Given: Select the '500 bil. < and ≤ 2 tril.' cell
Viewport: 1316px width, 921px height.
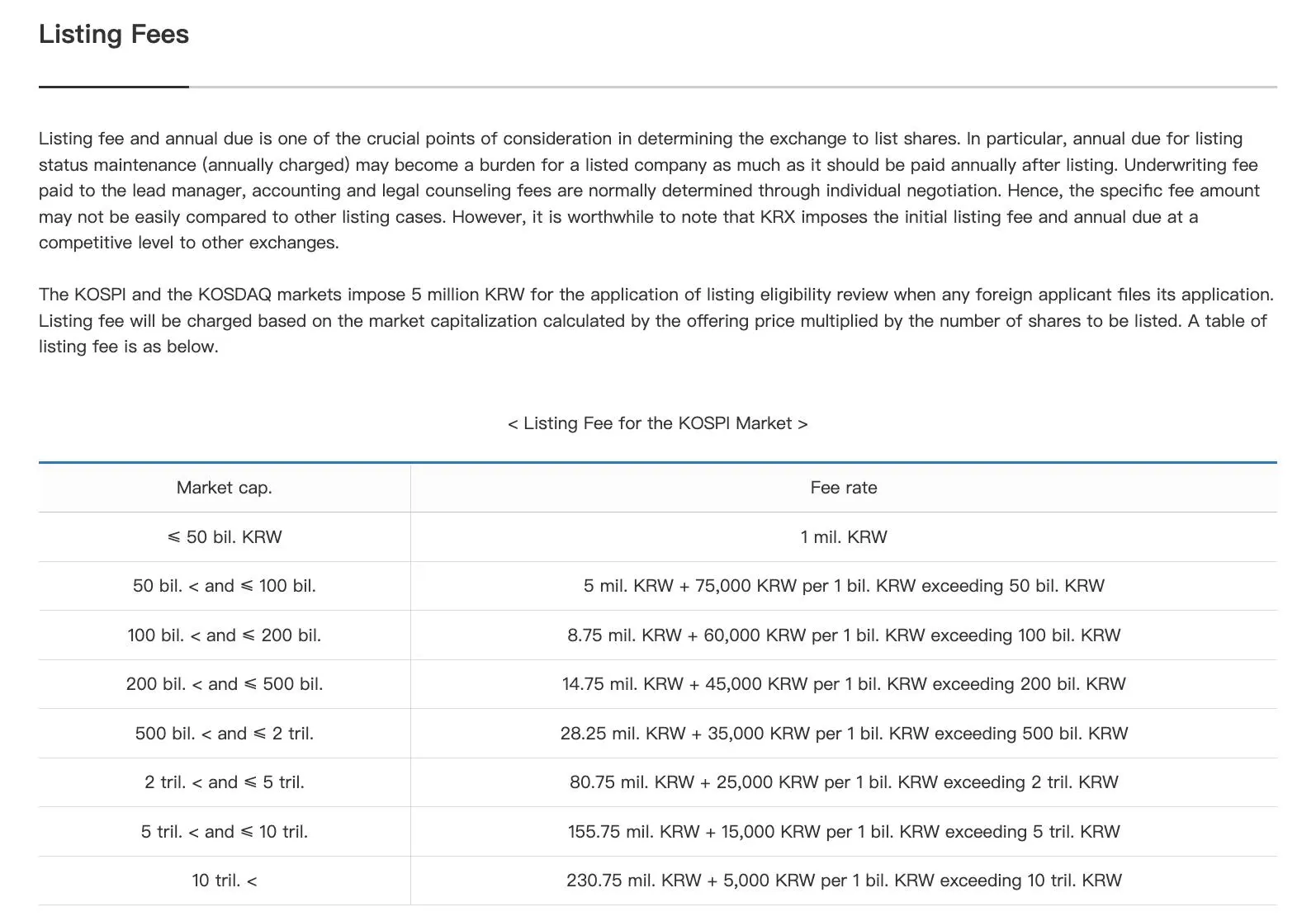Looking at the screenshot, I should (225, 734).
